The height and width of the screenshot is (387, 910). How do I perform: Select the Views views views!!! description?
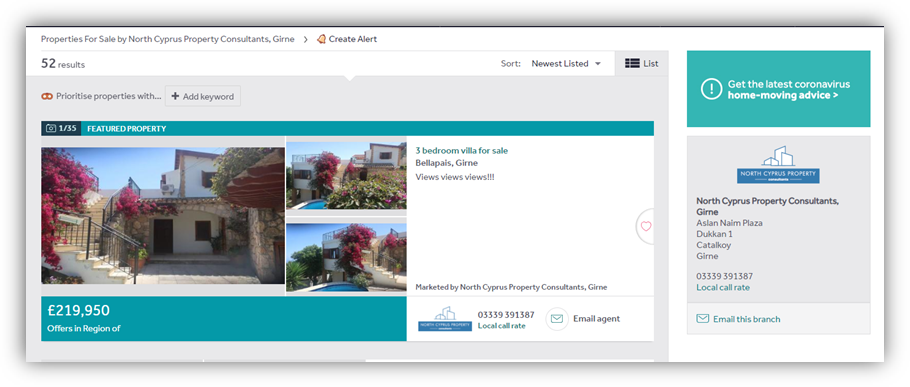(454, 177)
